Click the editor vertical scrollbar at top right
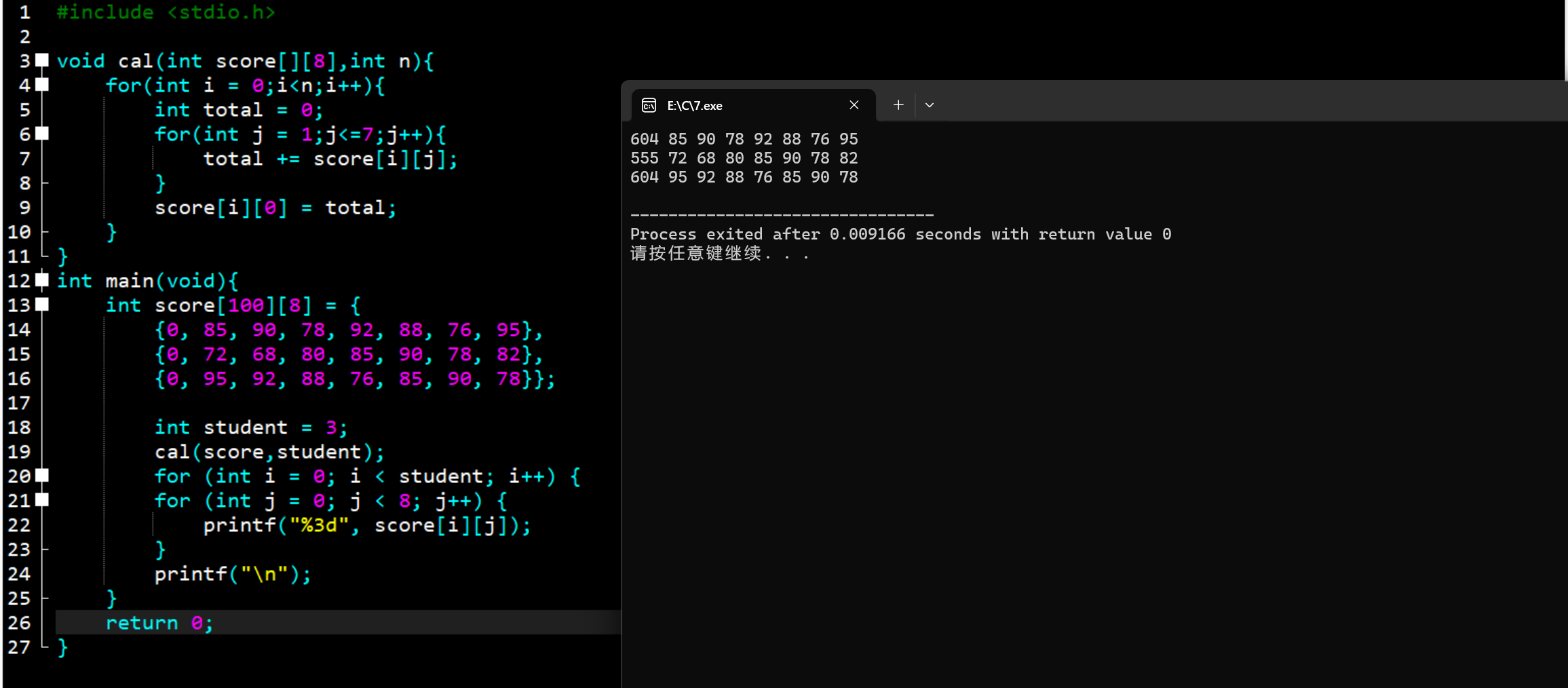 point(1566,41)
